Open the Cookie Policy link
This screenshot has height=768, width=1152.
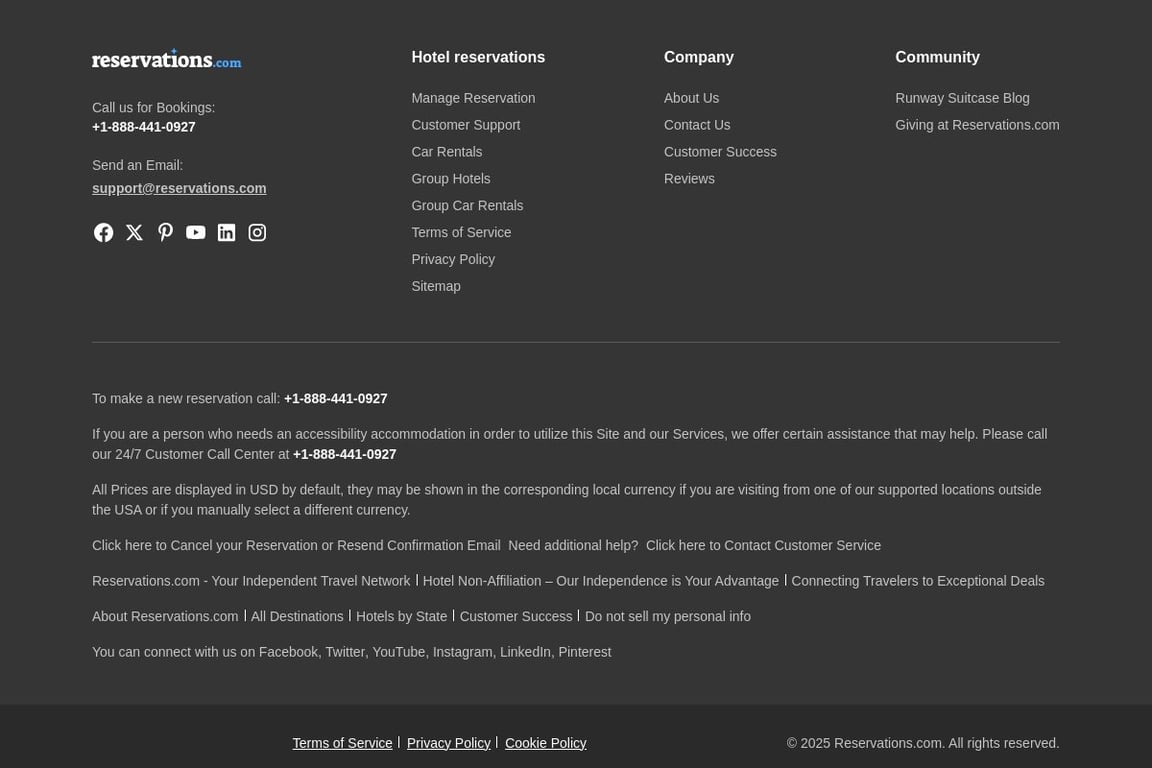546,743
